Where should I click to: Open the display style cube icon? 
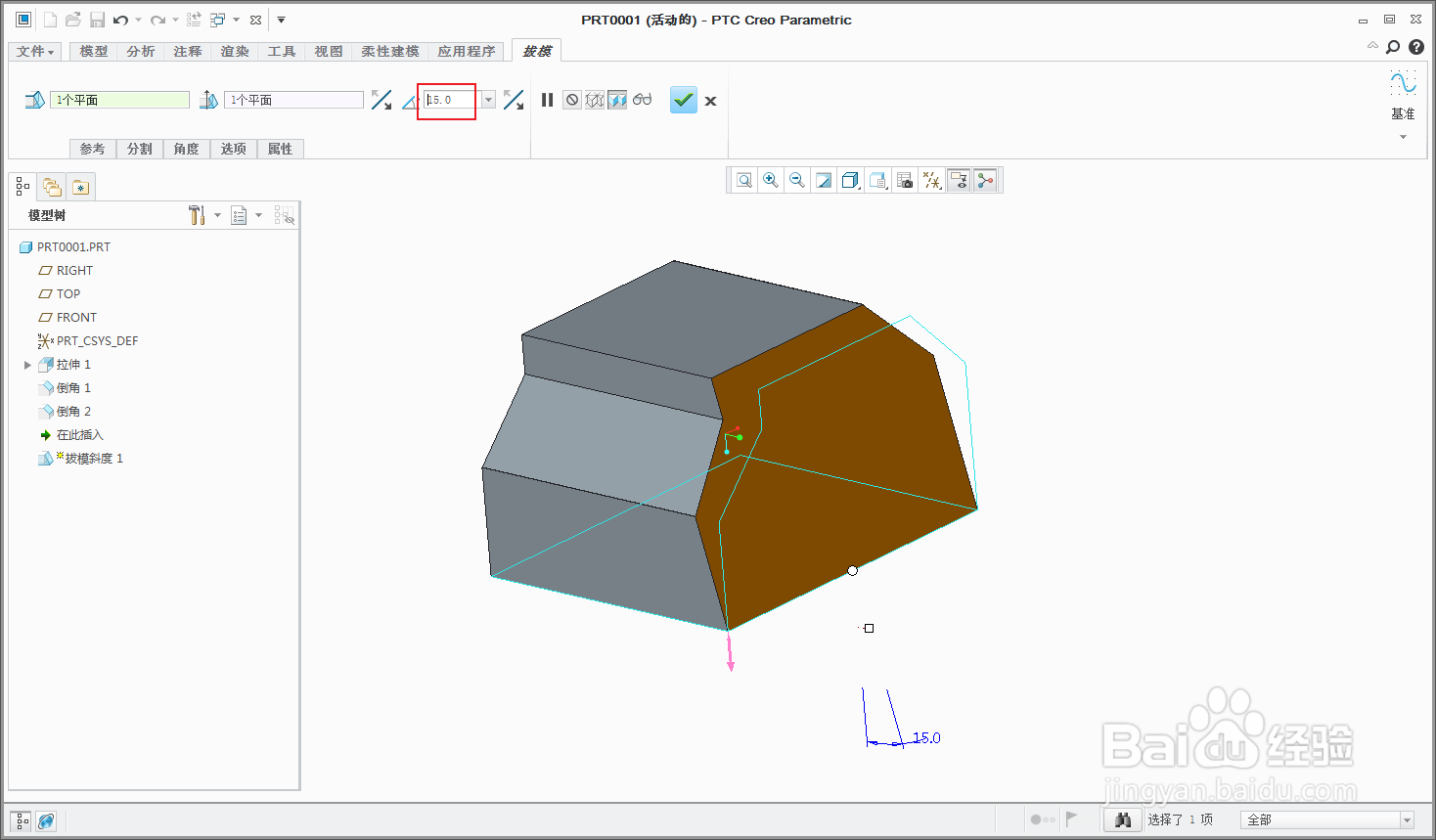pyautogui.click(x=850, y=180)
